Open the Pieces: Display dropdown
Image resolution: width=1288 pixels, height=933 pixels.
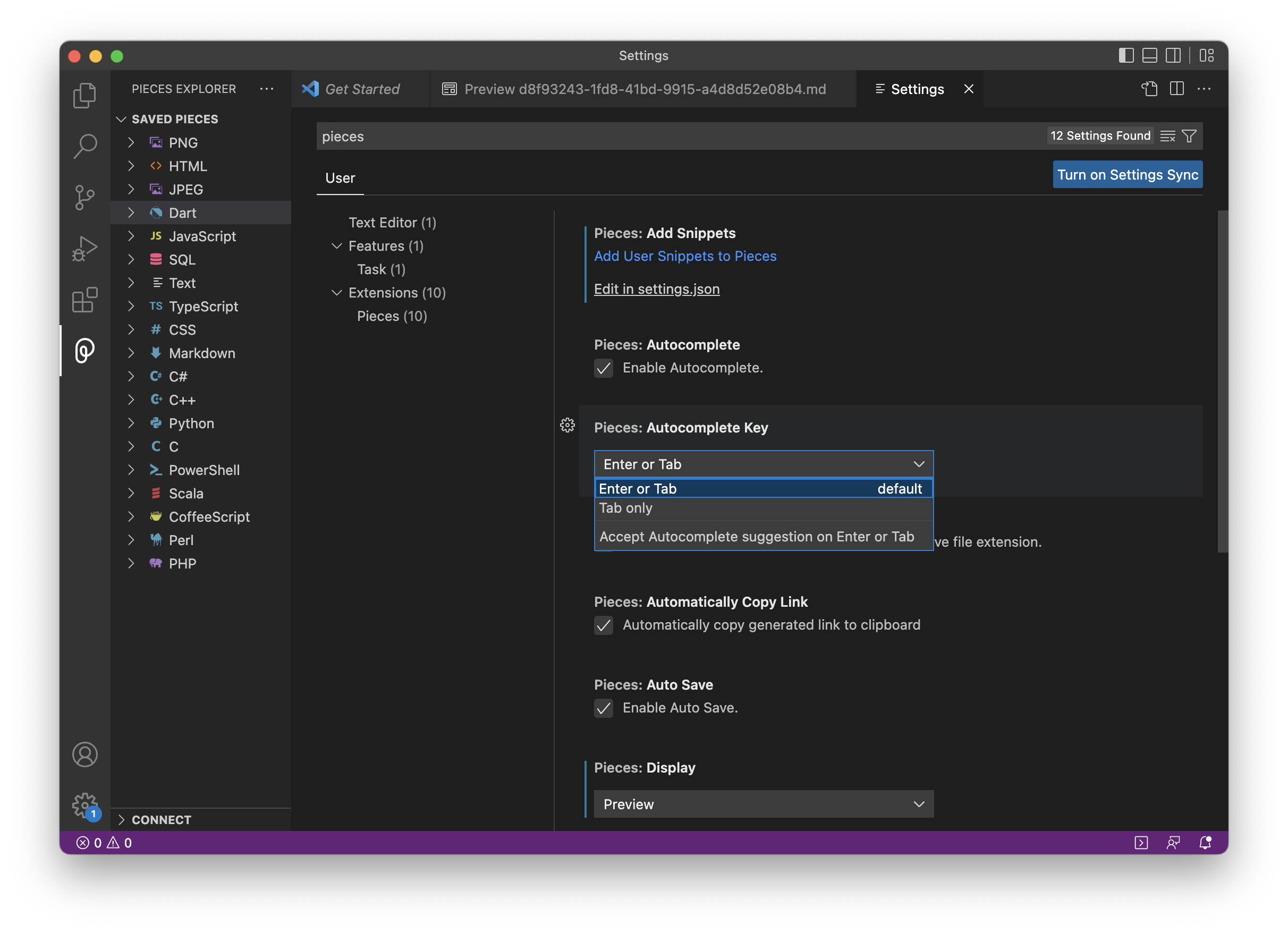(x=763, y=804)
